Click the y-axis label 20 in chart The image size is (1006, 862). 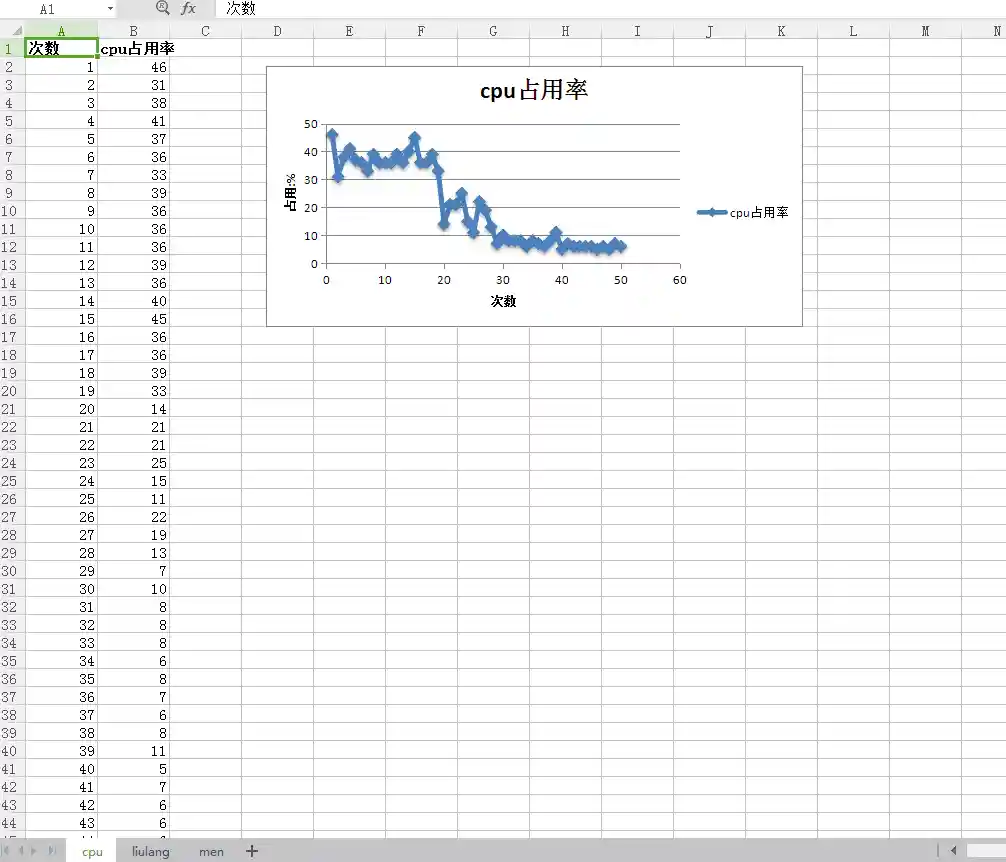click(311, 208)
